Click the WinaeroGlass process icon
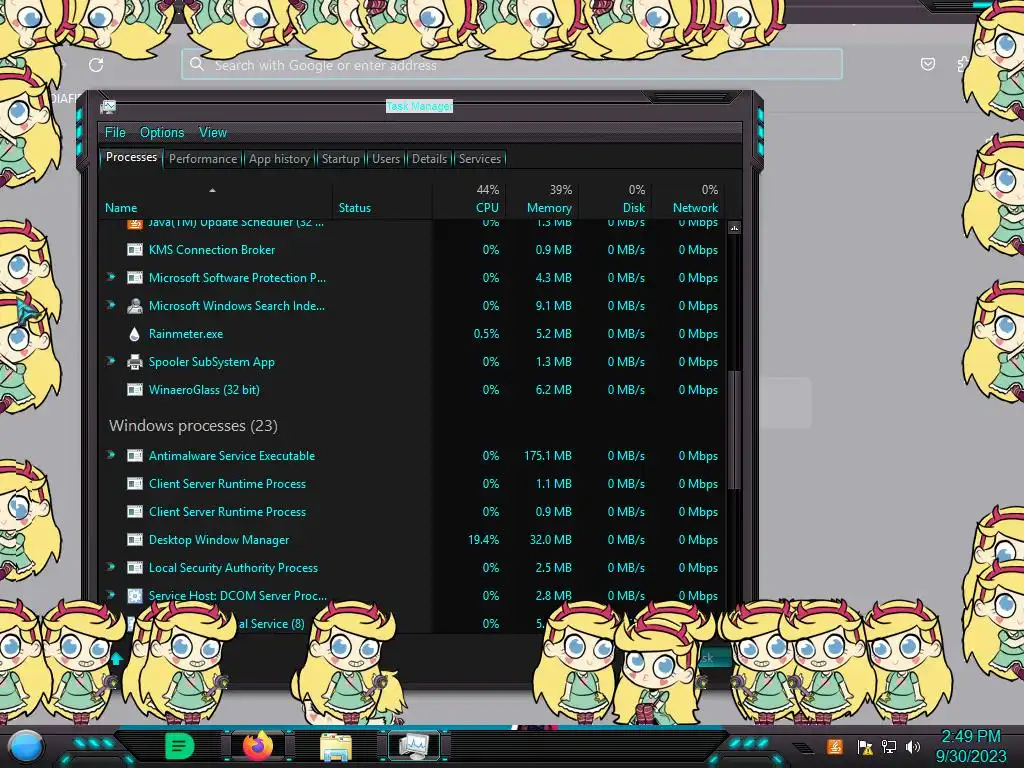Image resolution: width=1024 pixels, height=768 pixels. (x=135, y=390)
